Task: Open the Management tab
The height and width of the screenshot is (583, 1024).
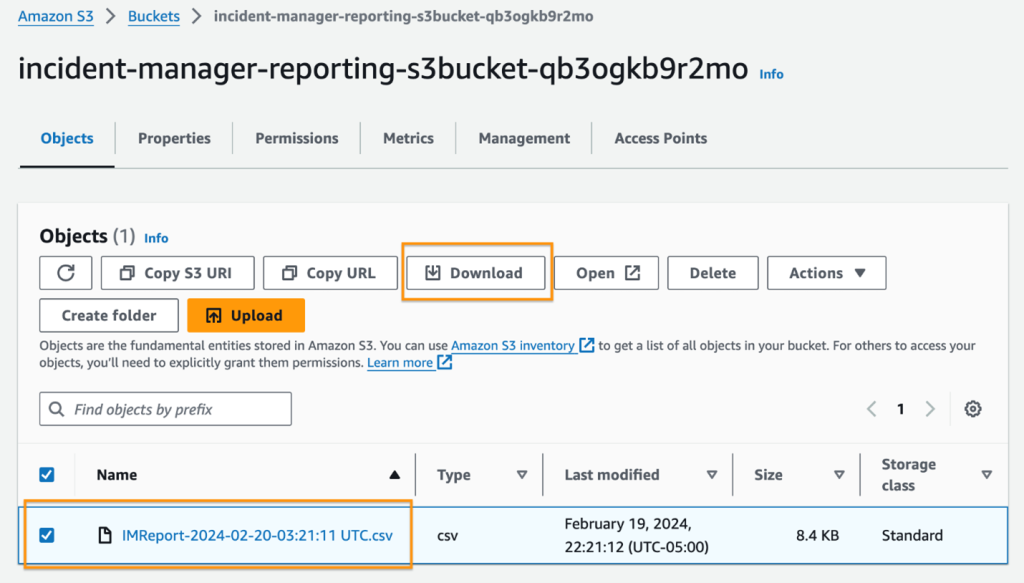Action: pos(523,138)
